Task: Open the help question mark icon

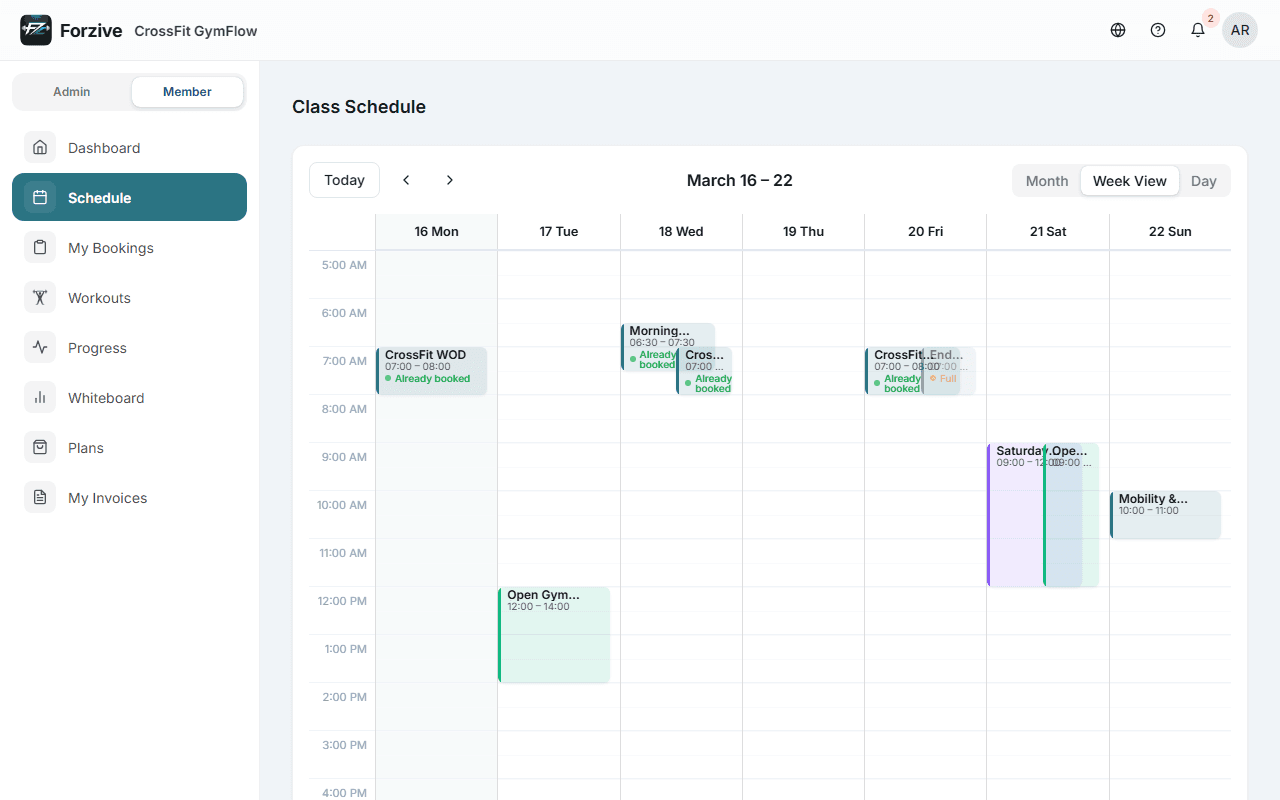Action: (1157, 30)
